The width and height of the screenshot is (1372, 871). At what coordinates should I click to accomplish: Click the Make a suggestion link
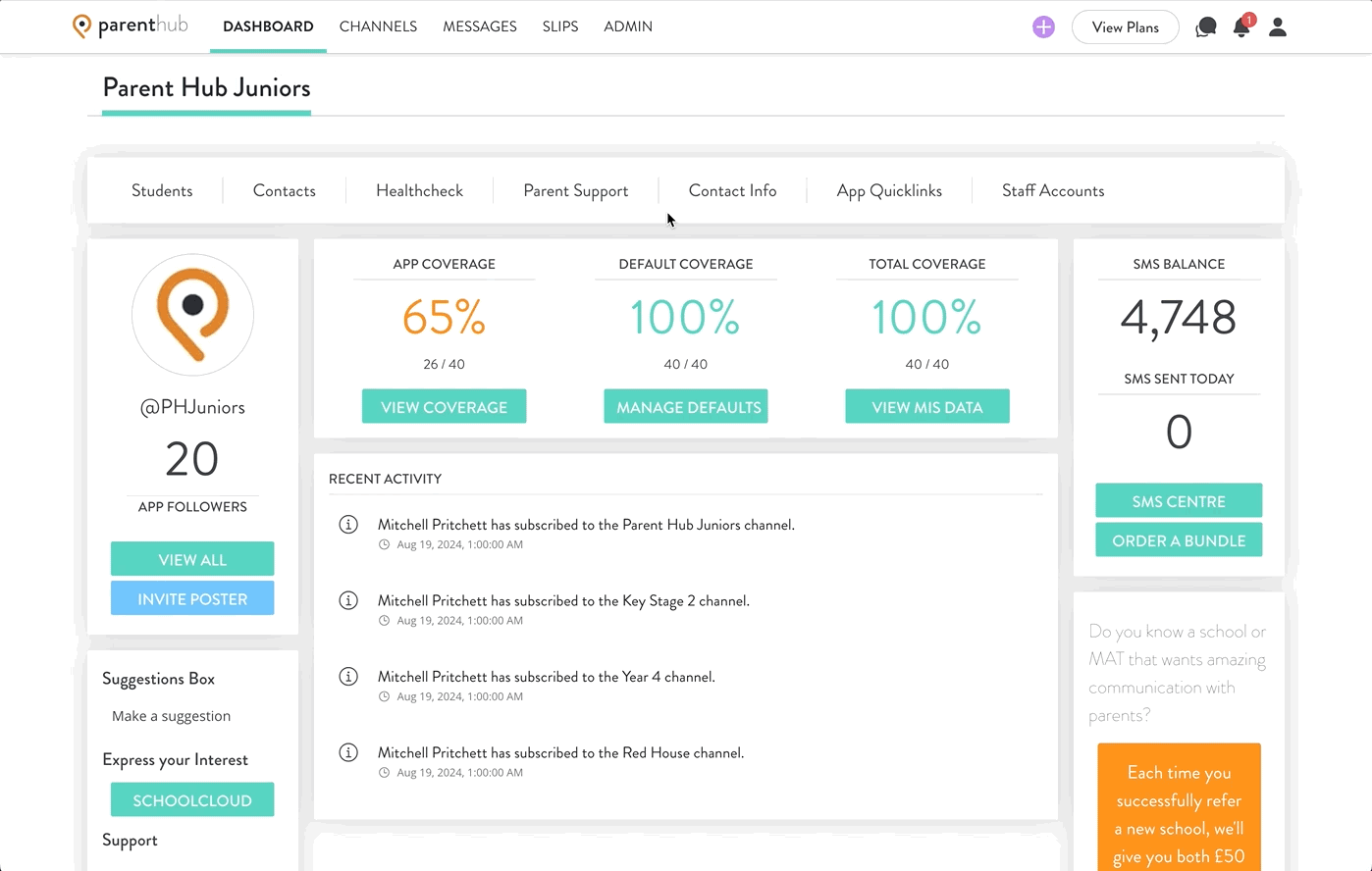coord(171,716)
